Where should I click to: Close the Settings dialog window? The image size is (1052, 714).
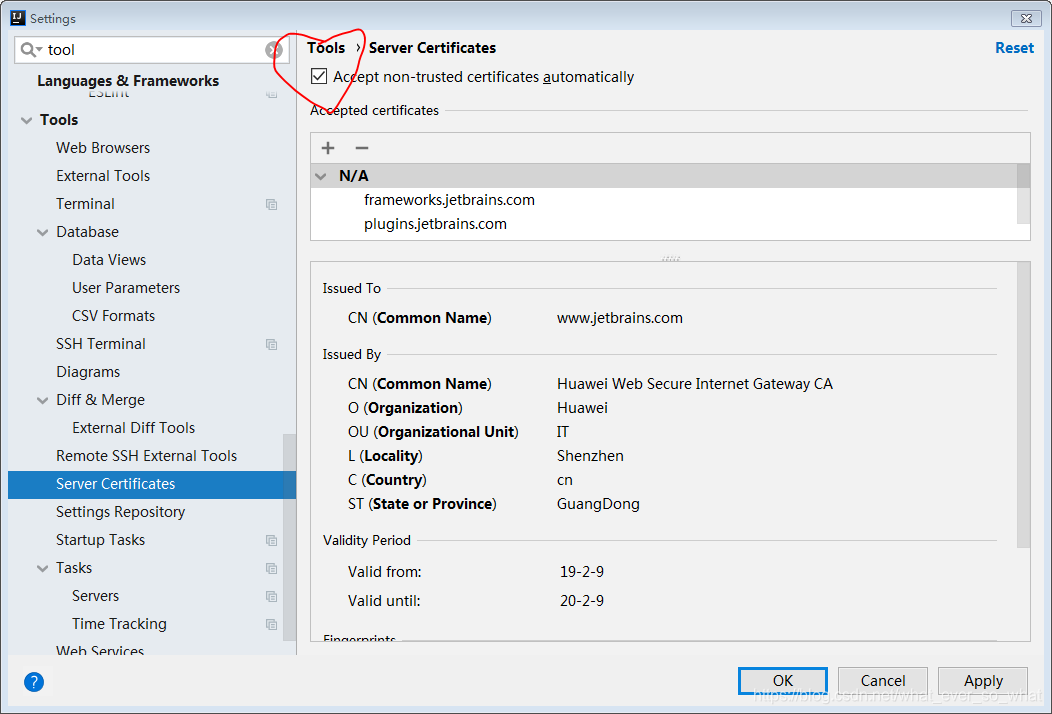pos(1027,19)
